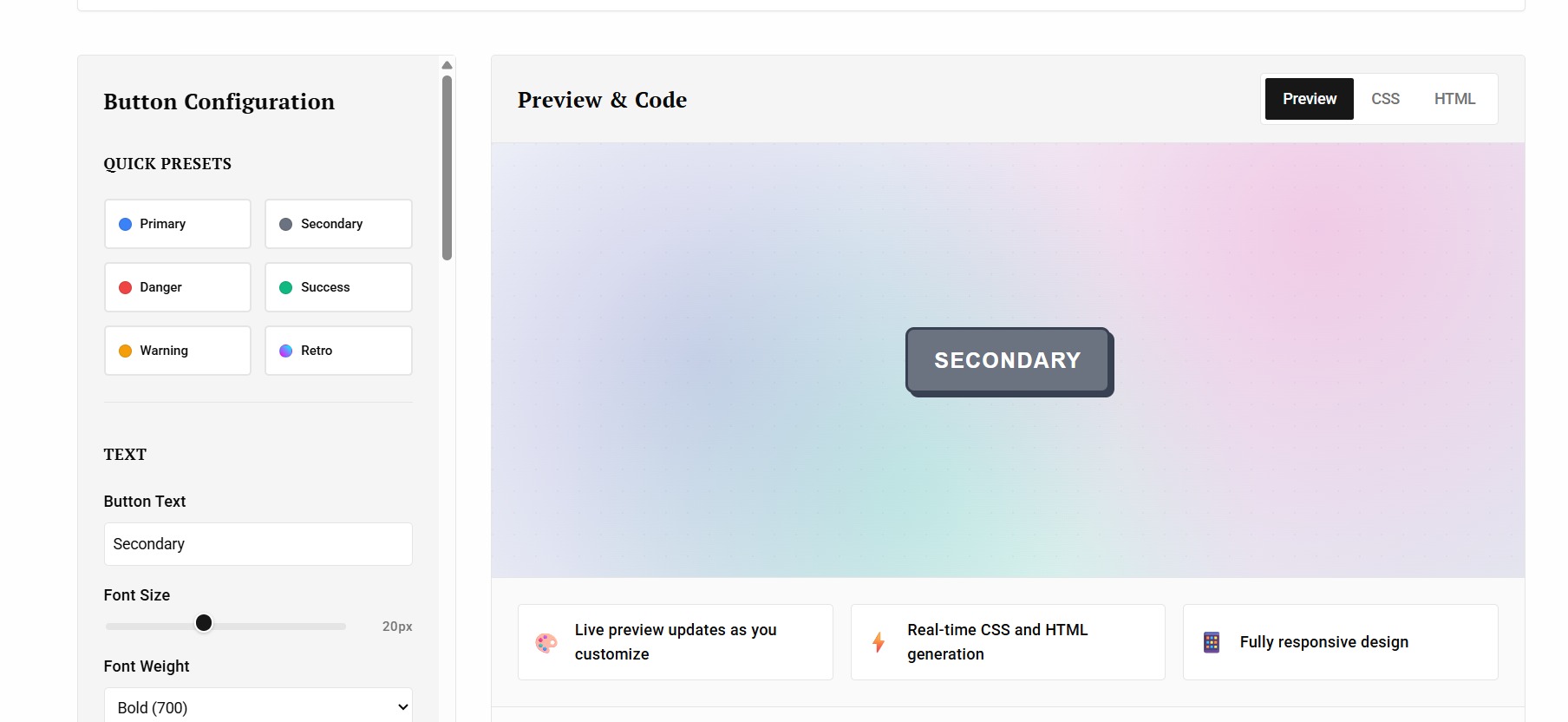Screen dimensions: 1568x722
Task: Click the Button Text input field
Action: click(x=258, y=544)
